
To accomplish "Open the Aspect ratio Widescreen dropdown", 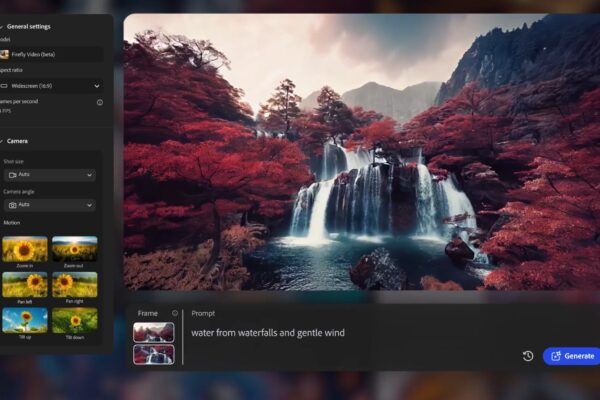I will [52, 86].
